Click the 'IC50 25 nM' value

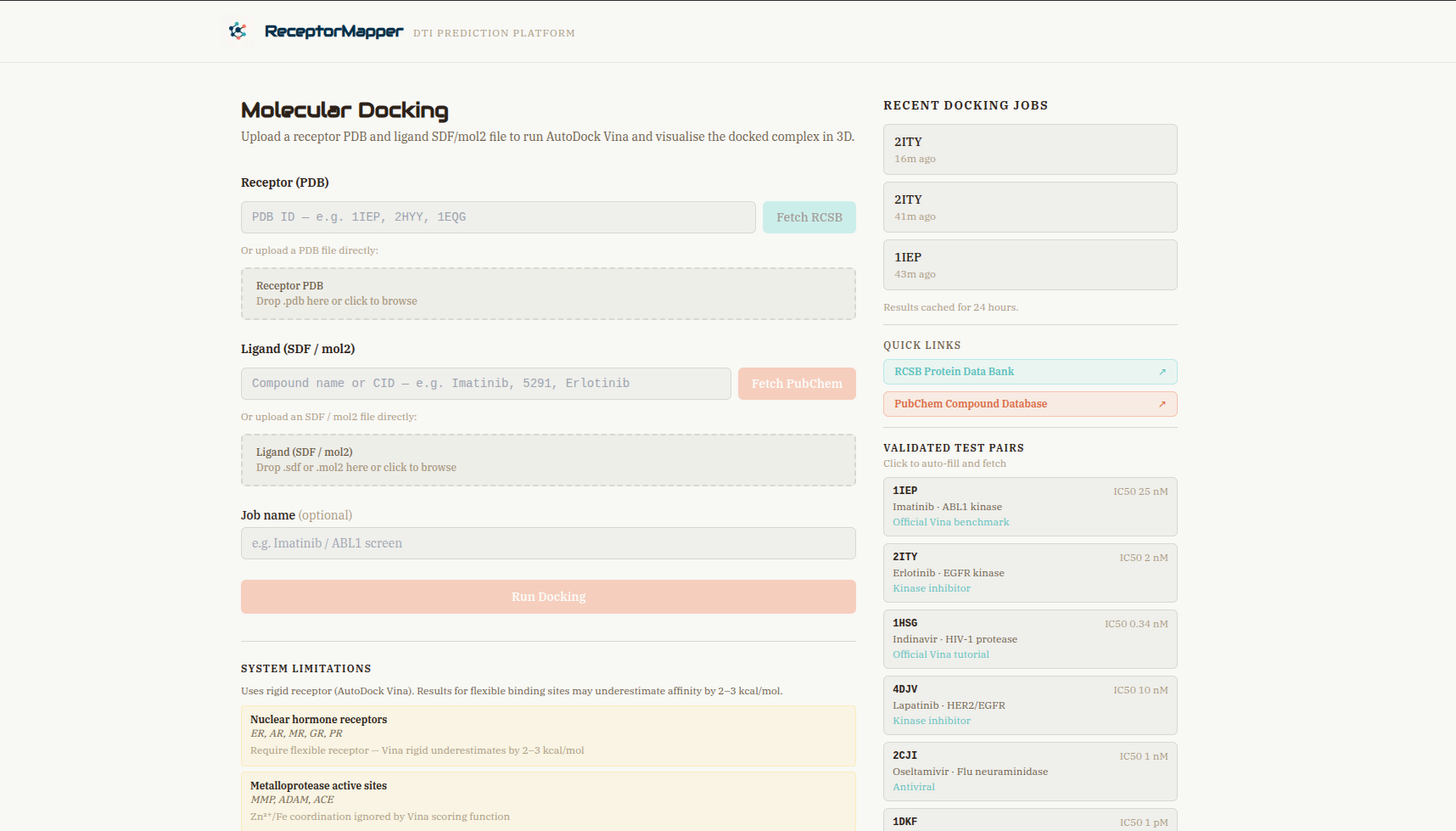point(1140,491)
